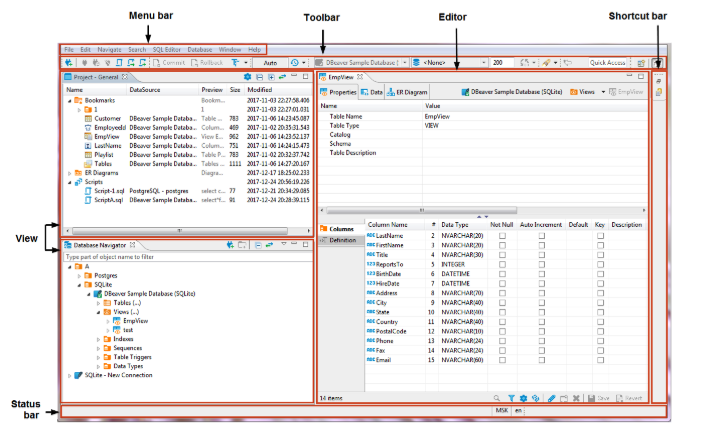Viewport: 709px width, 441px height.
Task: Click the Quick Access field
Action: point(608,62)
